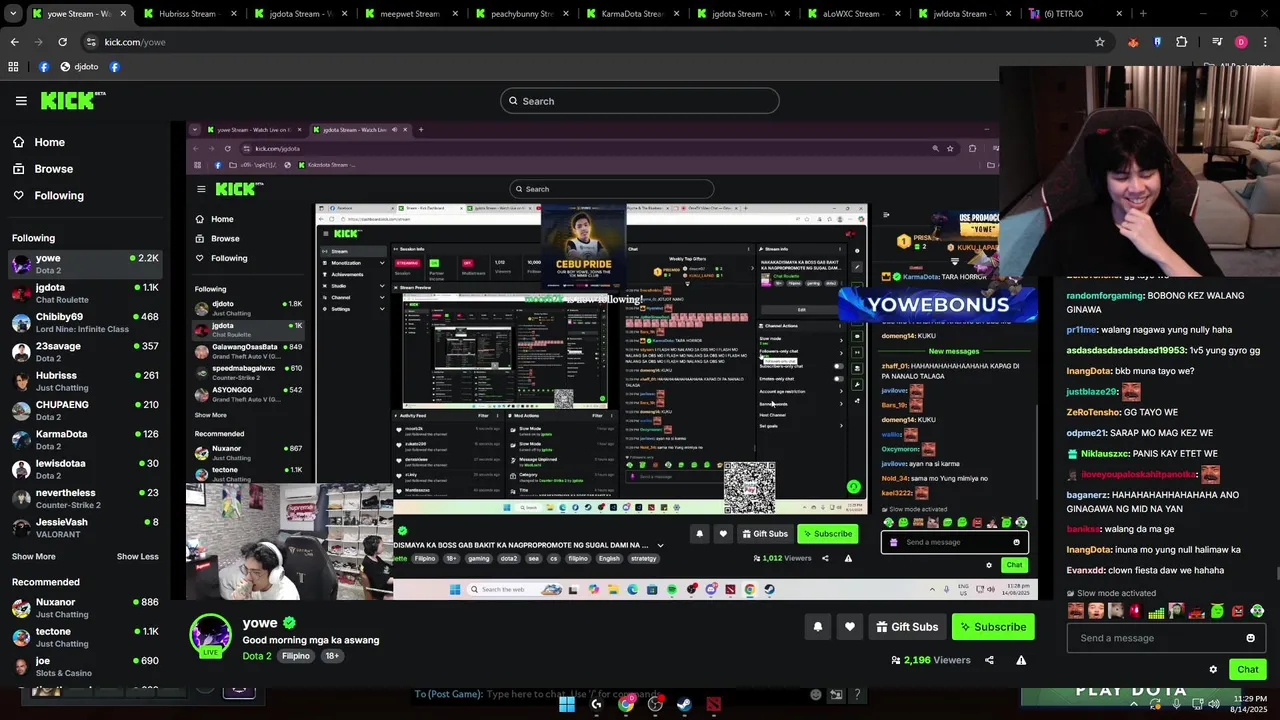
Task: Open Steam from the taskbar
Action: point(684,704)
